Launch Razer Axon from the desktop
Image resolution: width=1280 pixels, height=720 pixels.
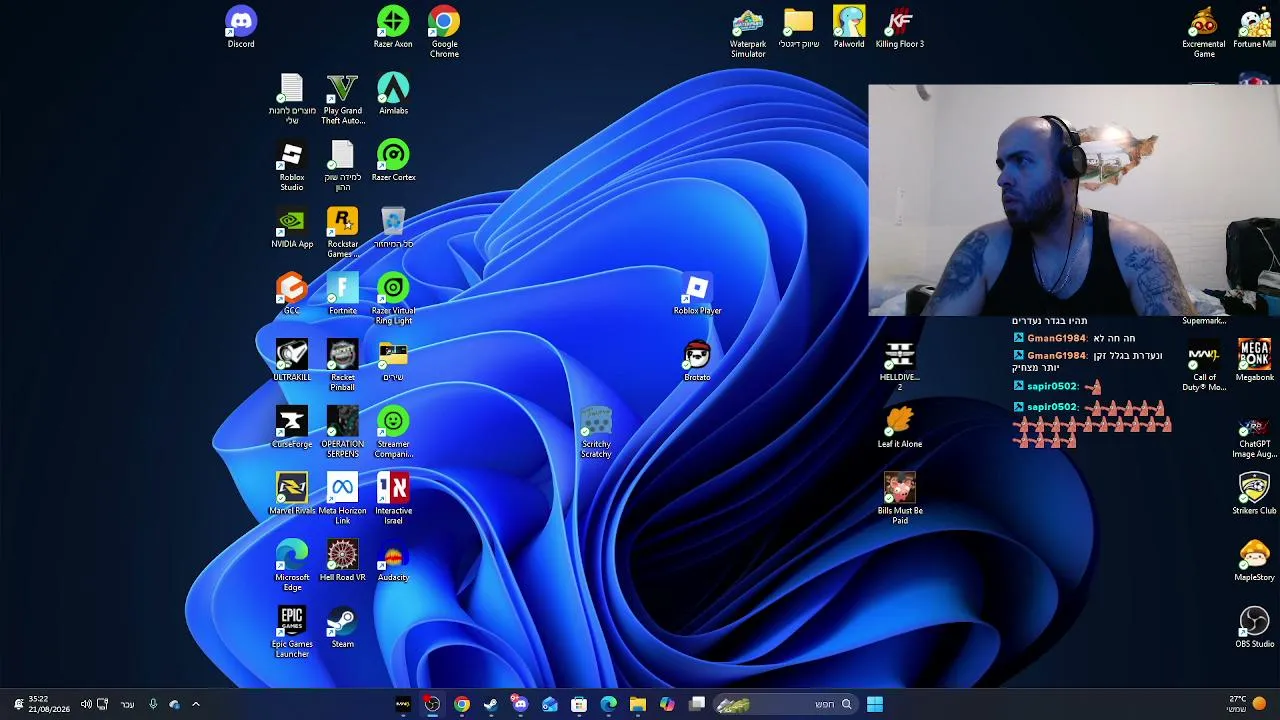(393, 28)
